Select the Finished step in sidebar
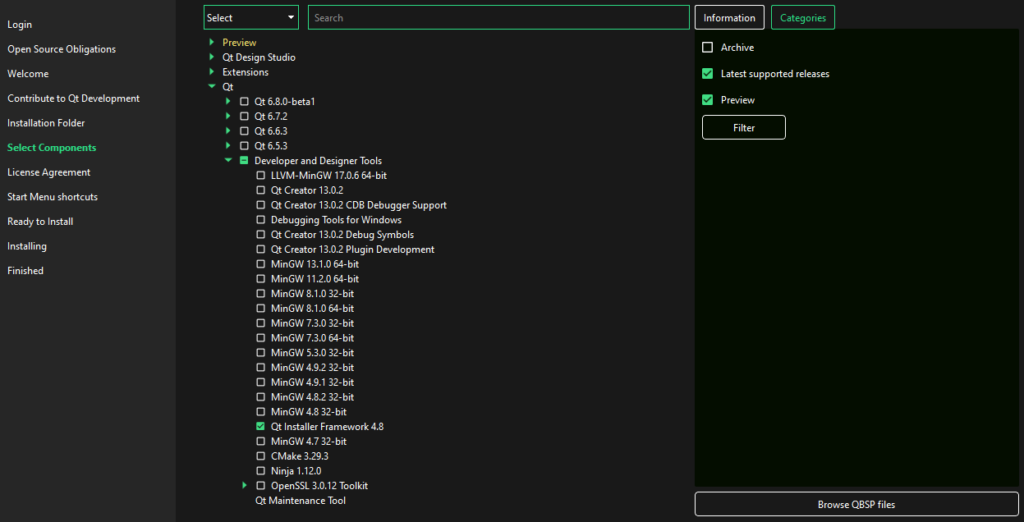This screenshot has height=522, width=1024. pos(25,270)
